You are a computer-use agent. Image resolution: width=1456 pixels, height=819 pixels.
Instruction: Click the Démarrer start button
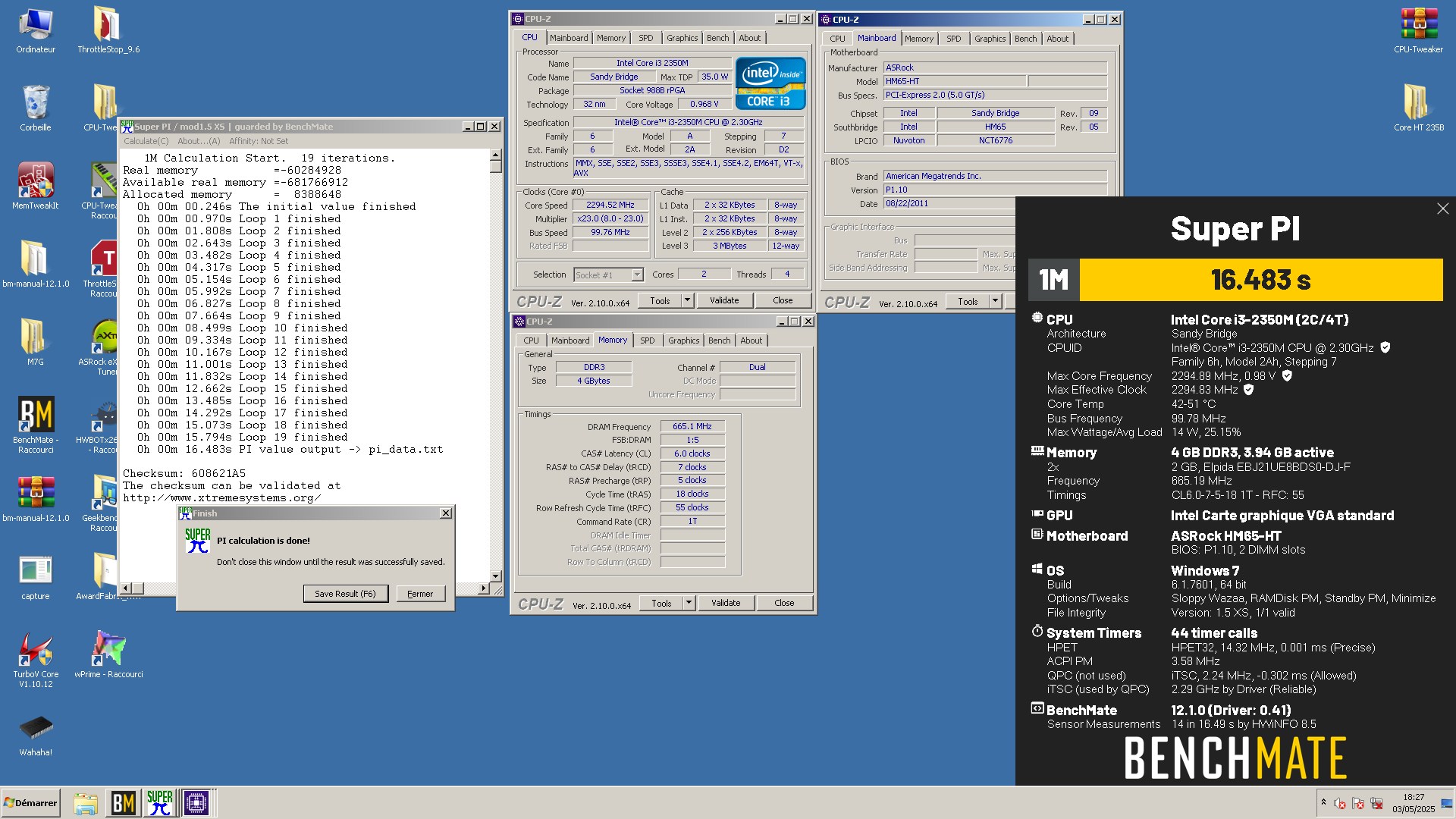pos(30,802)
